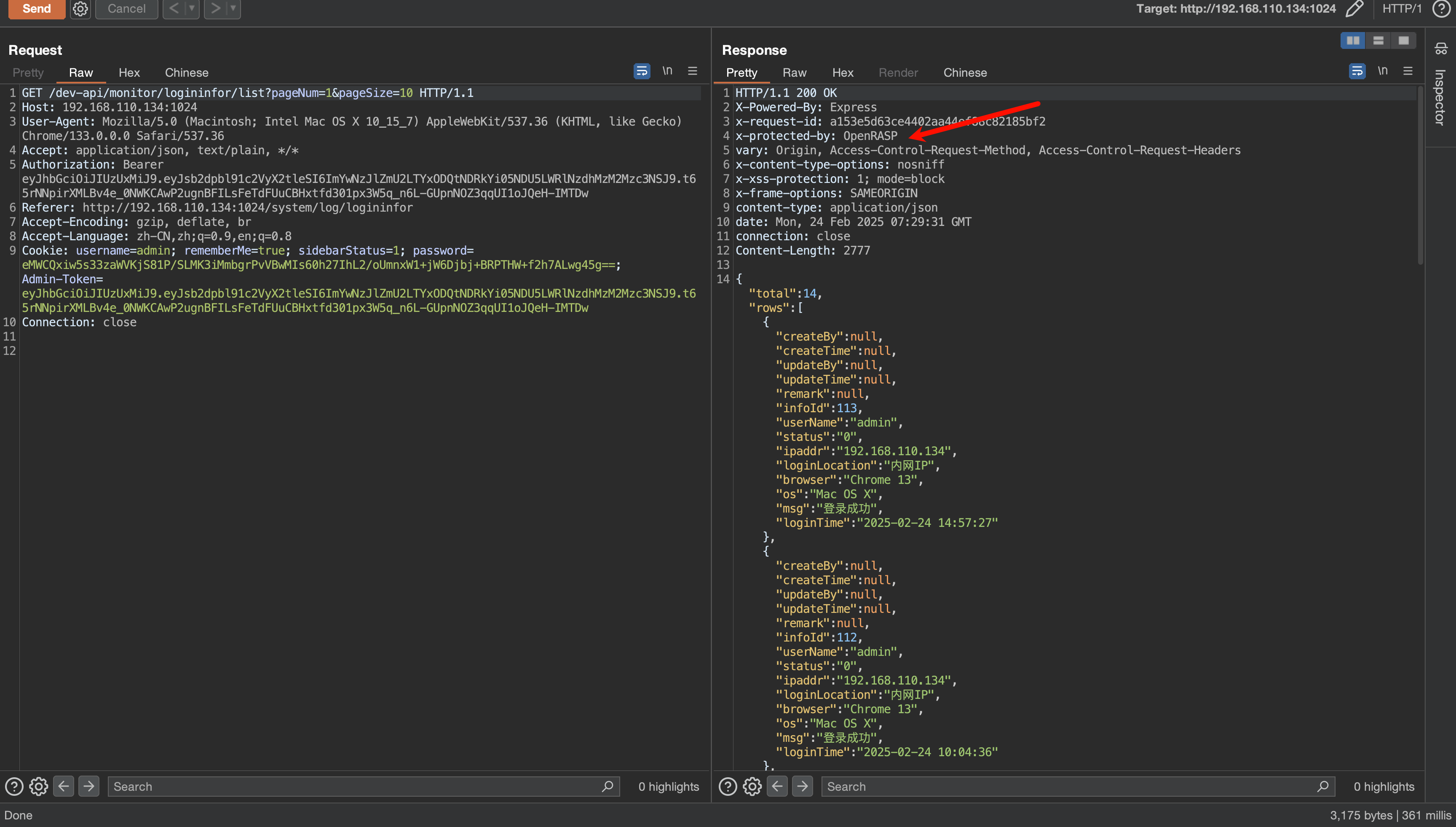Open the forward history dropdown arrow

tap(233, 8)
